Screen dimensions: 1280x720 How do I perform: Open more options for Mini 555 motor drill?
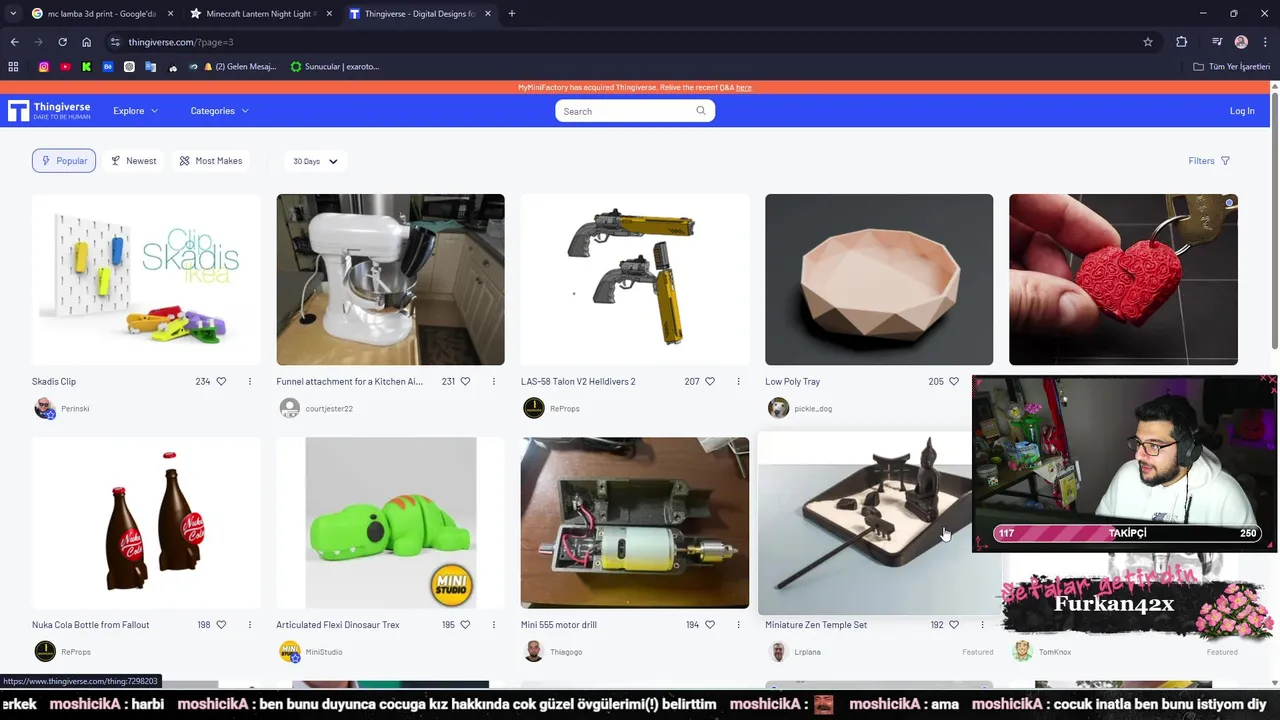739,625
